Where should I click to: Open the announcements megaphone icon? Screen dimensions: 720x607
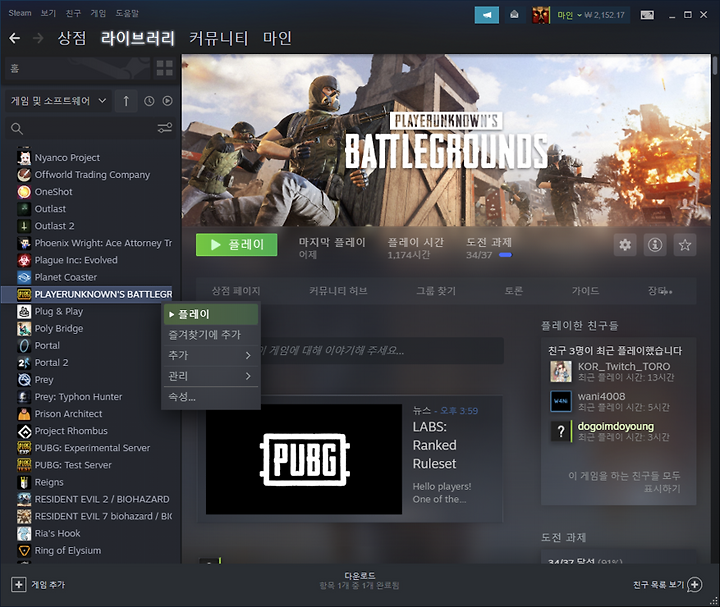pos(487,15)
